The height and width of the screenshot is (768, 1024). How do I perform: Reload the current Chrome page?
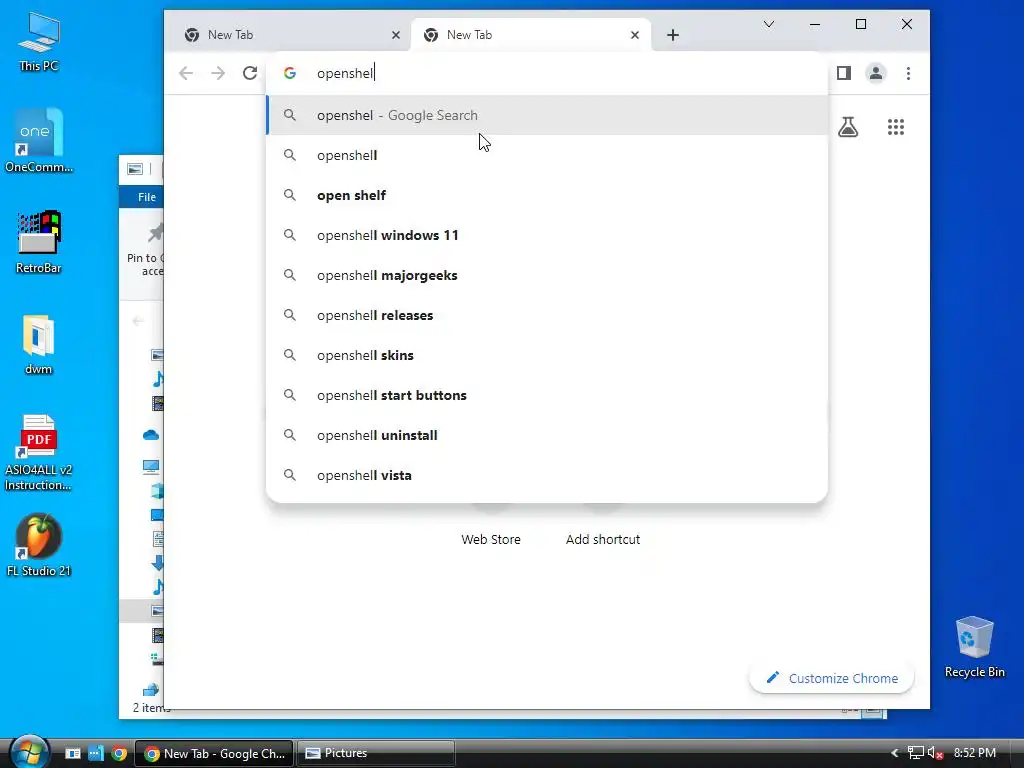[250, 73]
